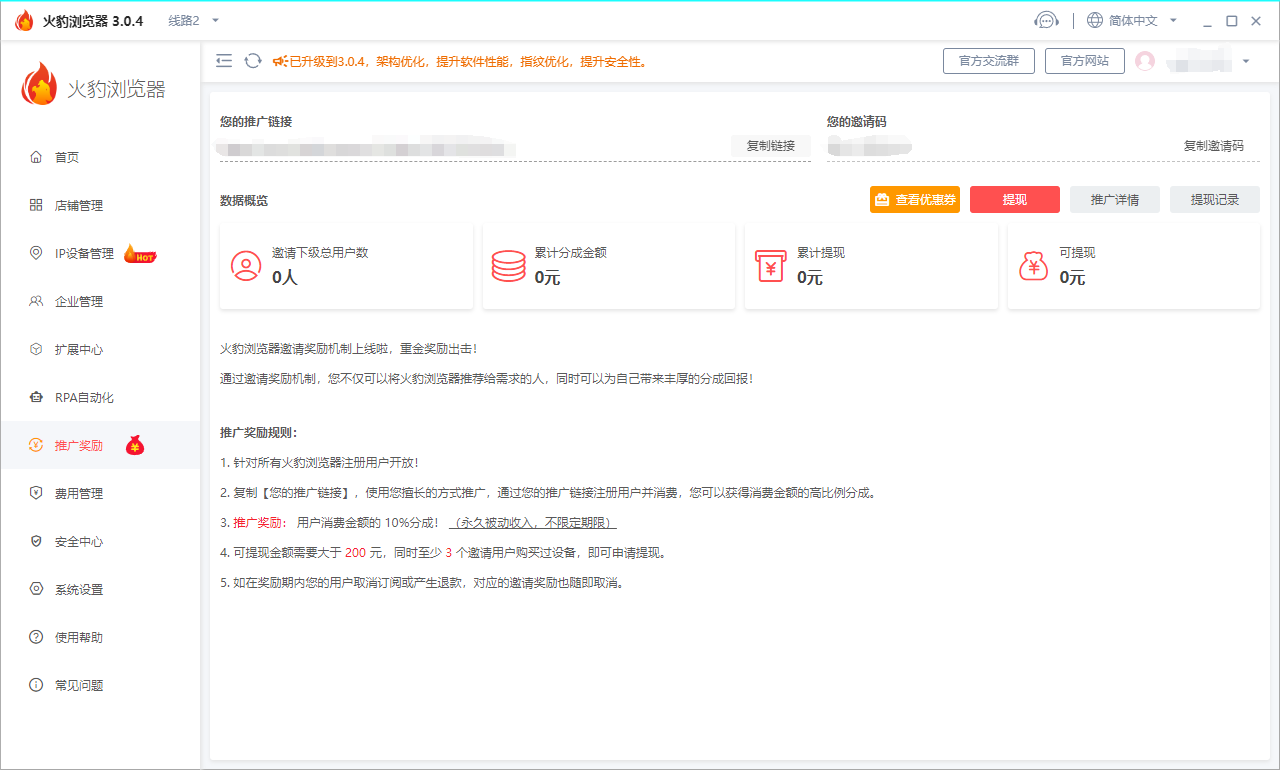
Task: Click the 费用管理 shield icon
Action: click(36, 493)
